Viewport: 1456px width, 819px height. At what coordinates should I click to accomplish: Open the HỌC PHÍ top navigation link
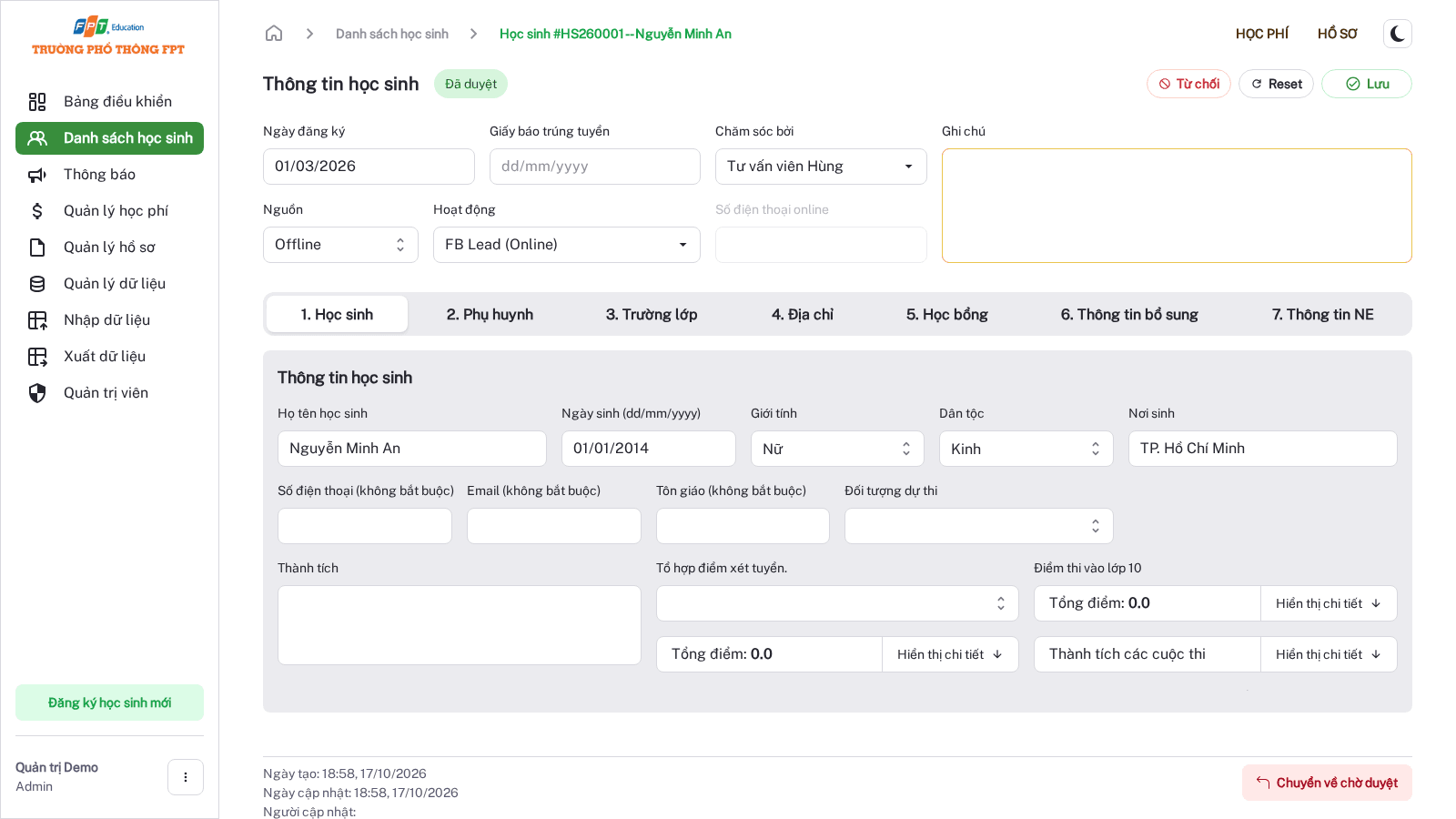[x=1262, y=34]
